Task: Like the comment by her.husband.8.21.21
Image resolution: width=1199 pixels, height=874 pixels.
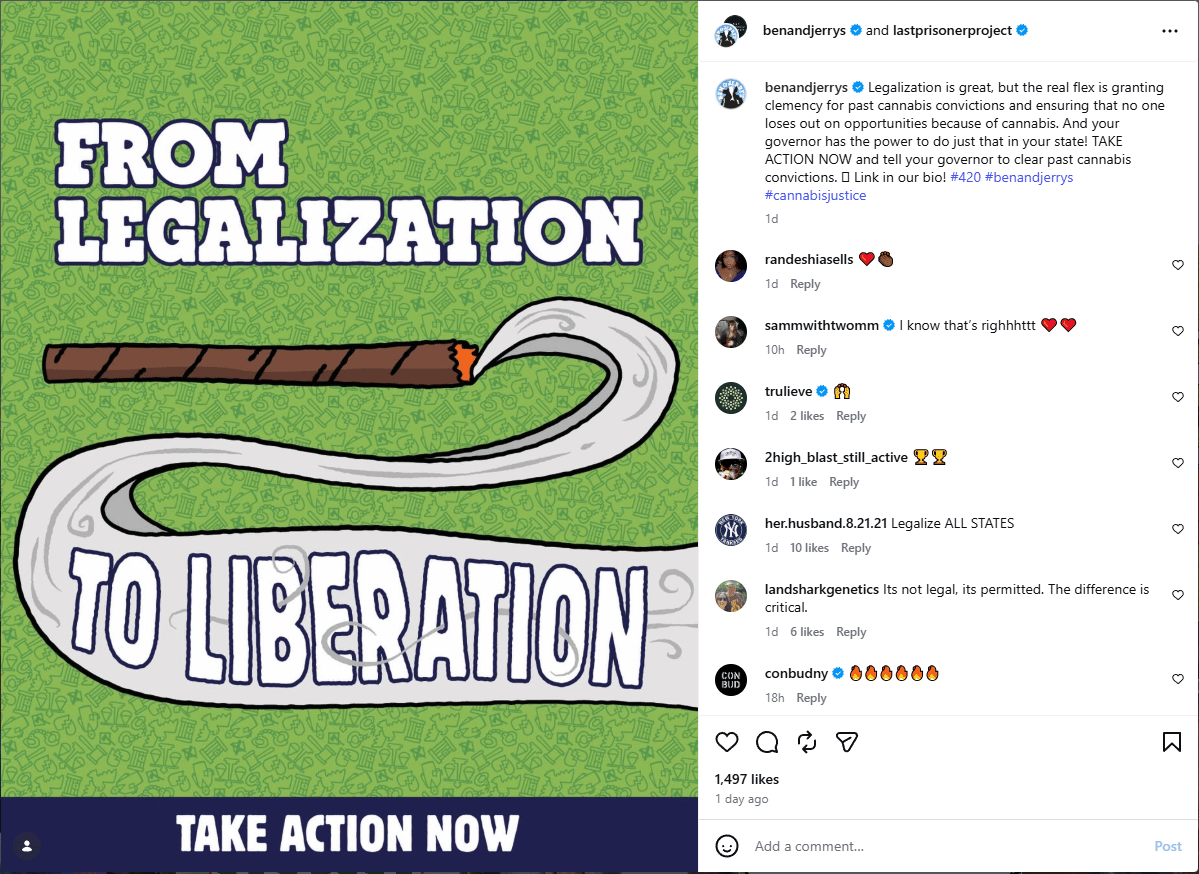Action: pyautogui.click(x=1178, y=529)
